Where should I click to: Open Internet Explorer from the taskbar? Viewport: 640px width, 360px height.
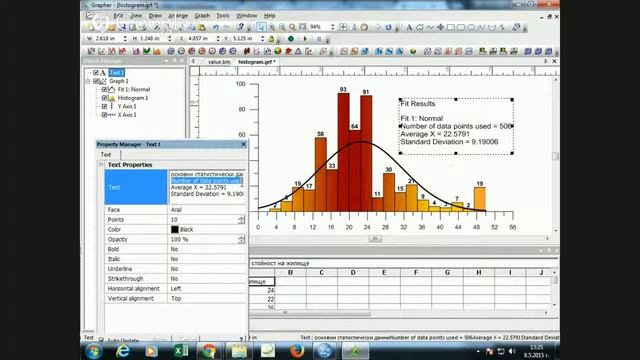pos(123,351)
